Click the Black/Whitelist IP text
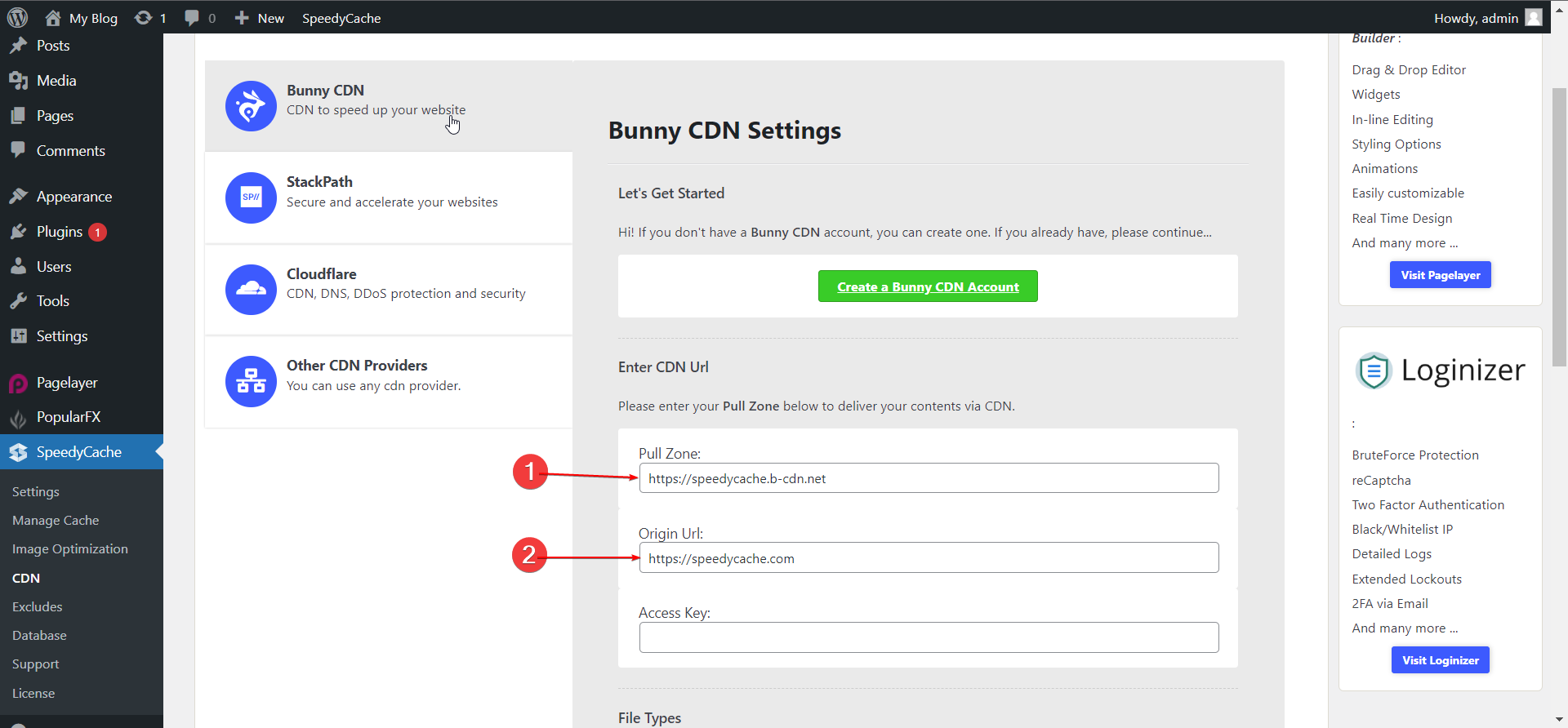 pyautogui.click(x=1402, y=530)
